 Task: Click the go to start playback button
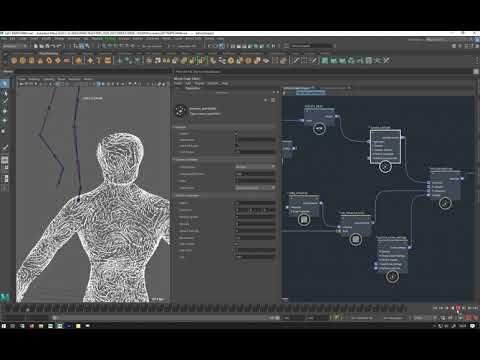435,308
